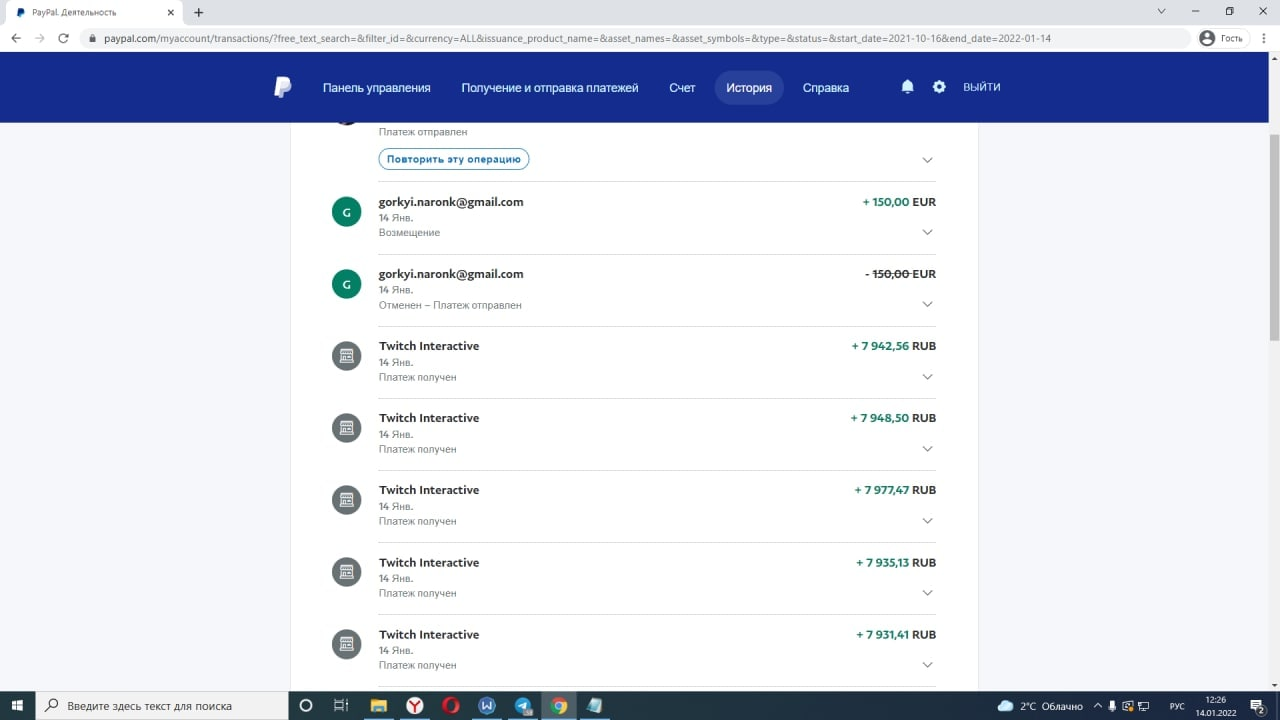The height and width of the screenshot is (720, 1280).
Task: Click the PayPal logo in header
Action: (x=283, y=87)
